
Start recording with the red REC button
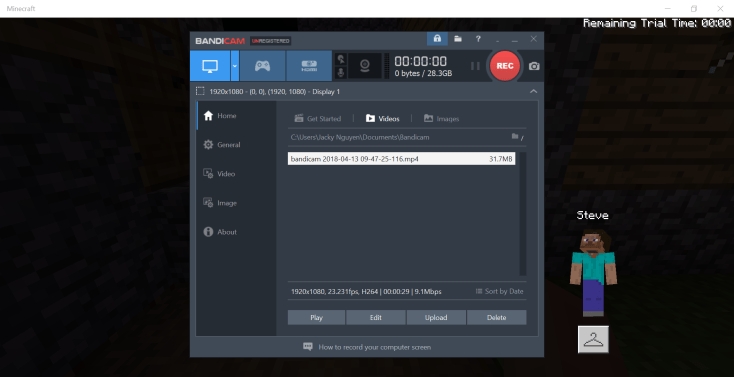[x=505, y=66]
